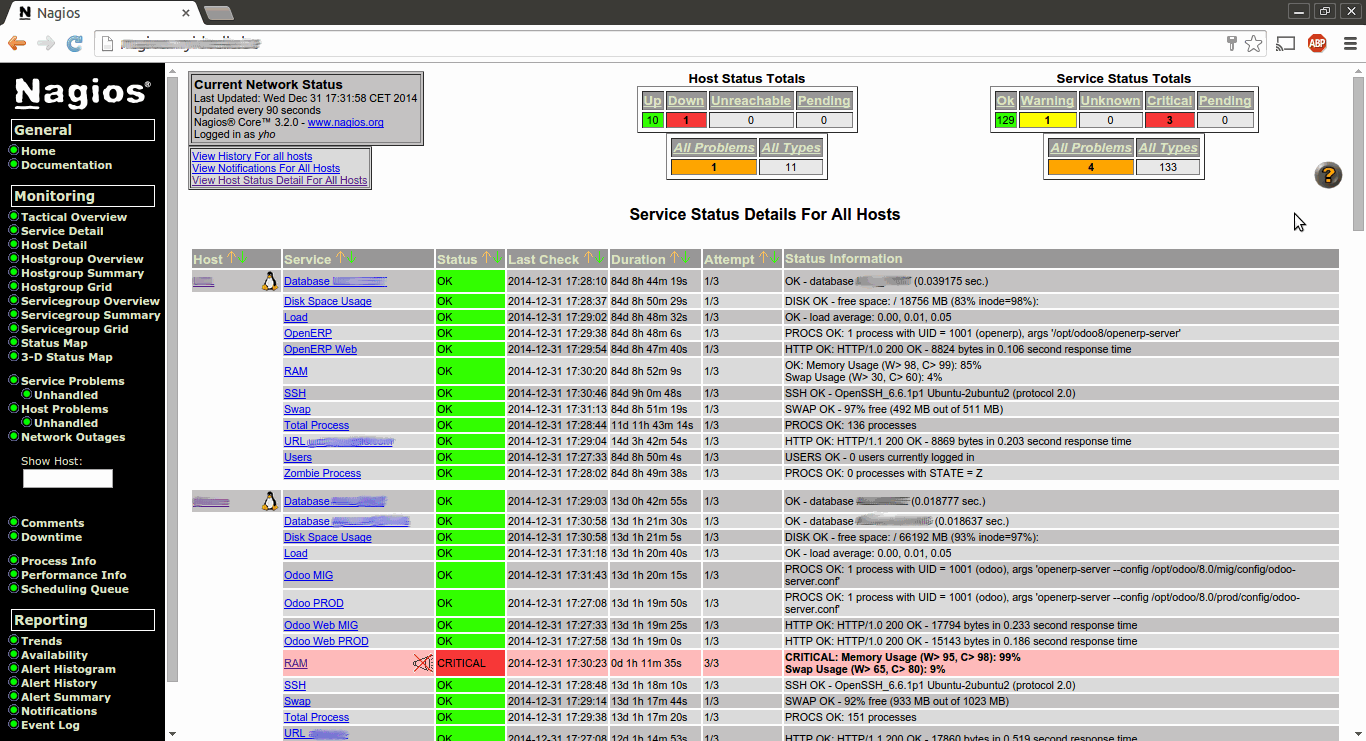Click the yellow Warning count 1

tap(1047, 120)
